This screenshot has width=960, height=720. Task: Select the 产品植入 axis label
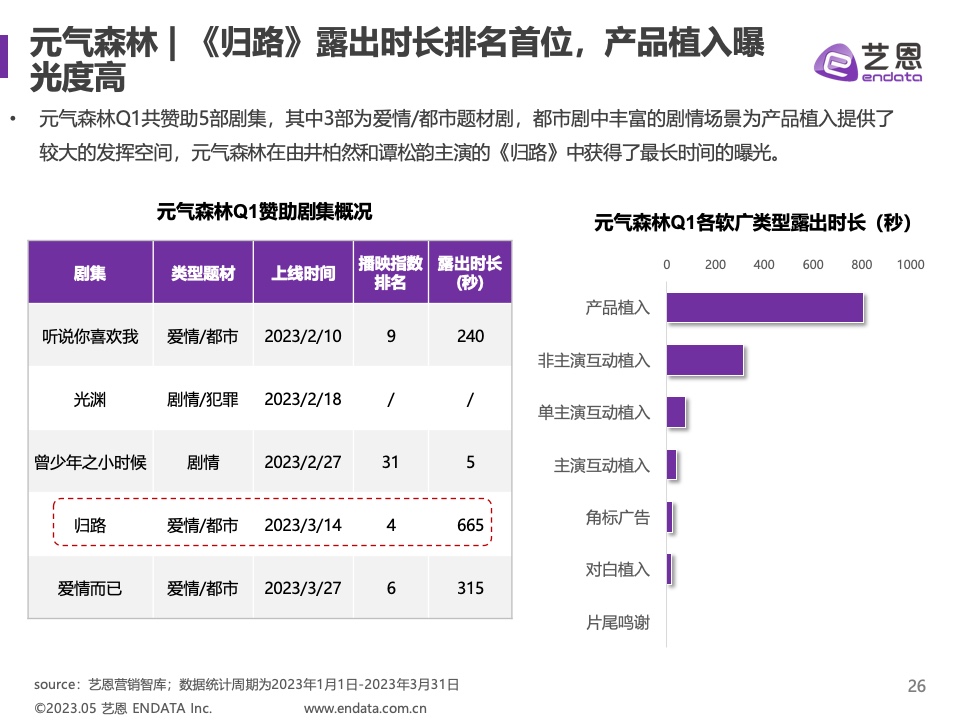tap(617, 307)
